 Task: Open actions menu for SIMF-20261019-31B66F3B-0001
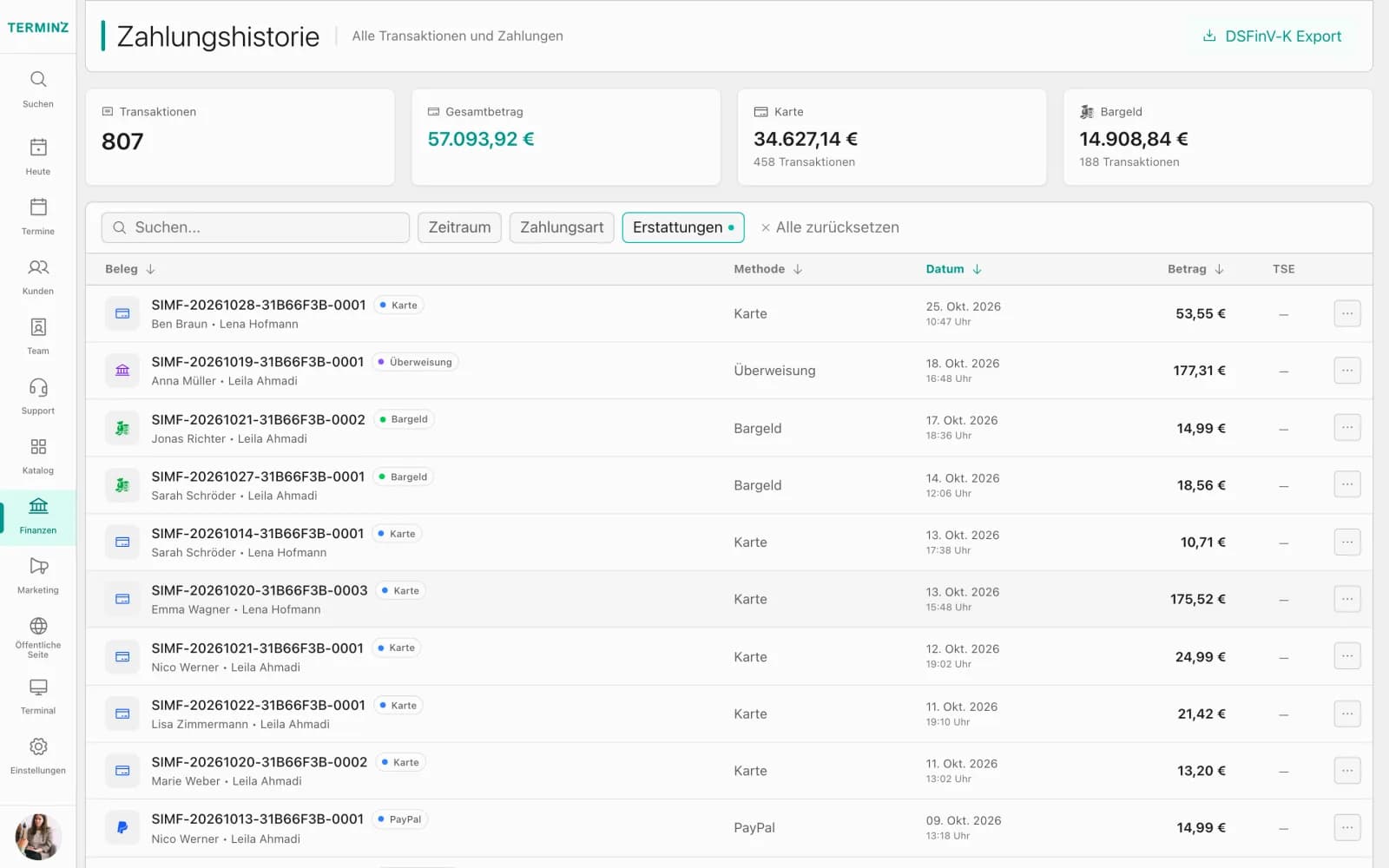(x=1346, y=371)
